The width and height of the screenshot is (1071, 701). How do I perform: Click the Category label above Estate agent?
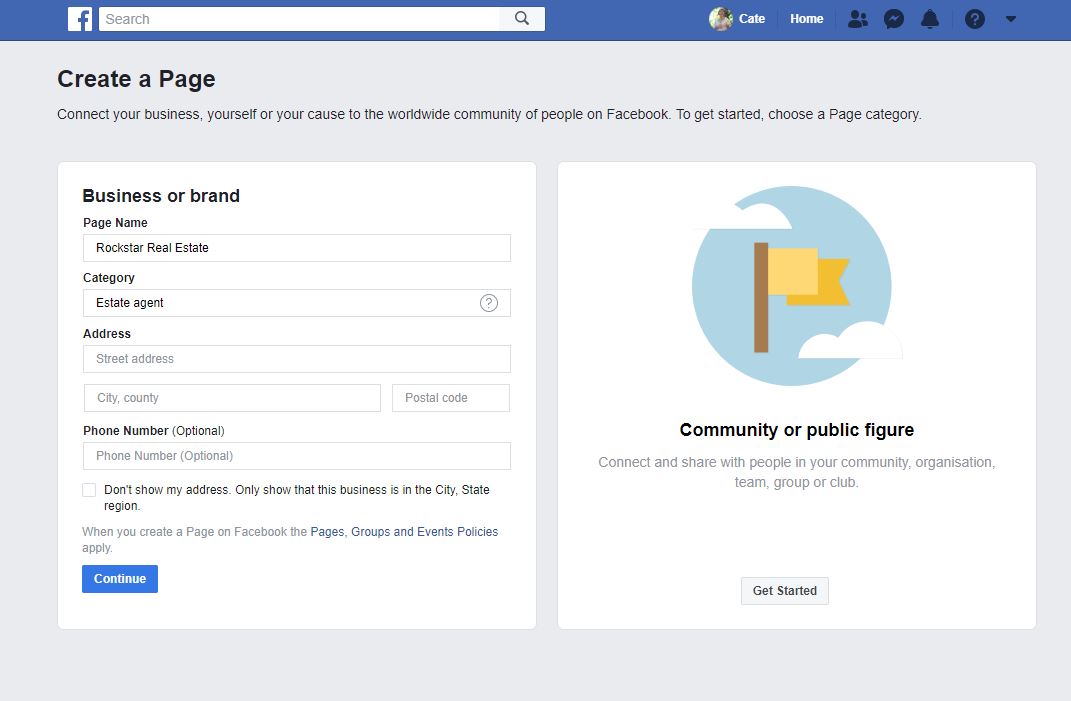(109, 277)
